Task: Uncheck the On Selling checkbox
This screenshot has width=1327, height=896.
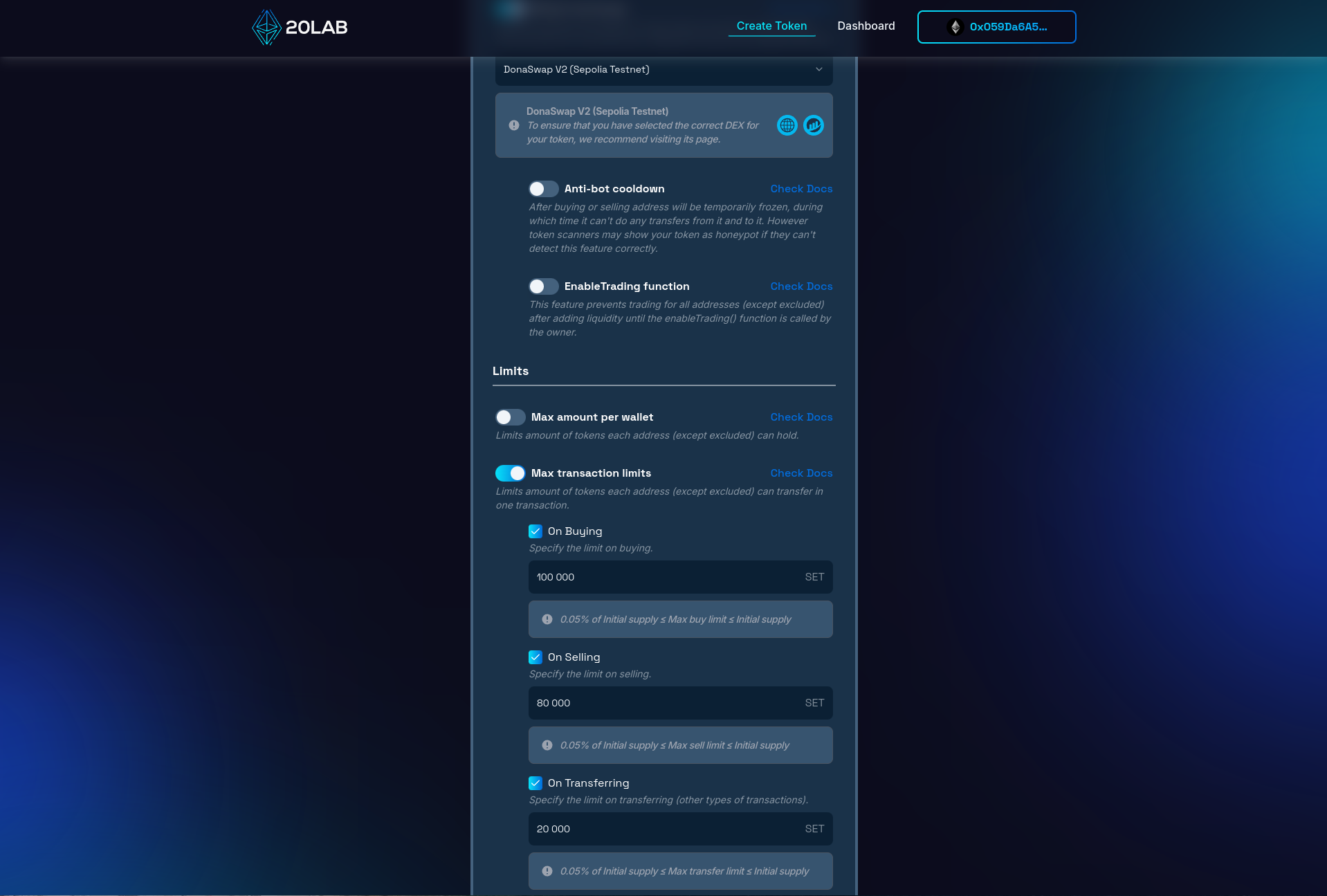Action: click(x=536, y=657)
